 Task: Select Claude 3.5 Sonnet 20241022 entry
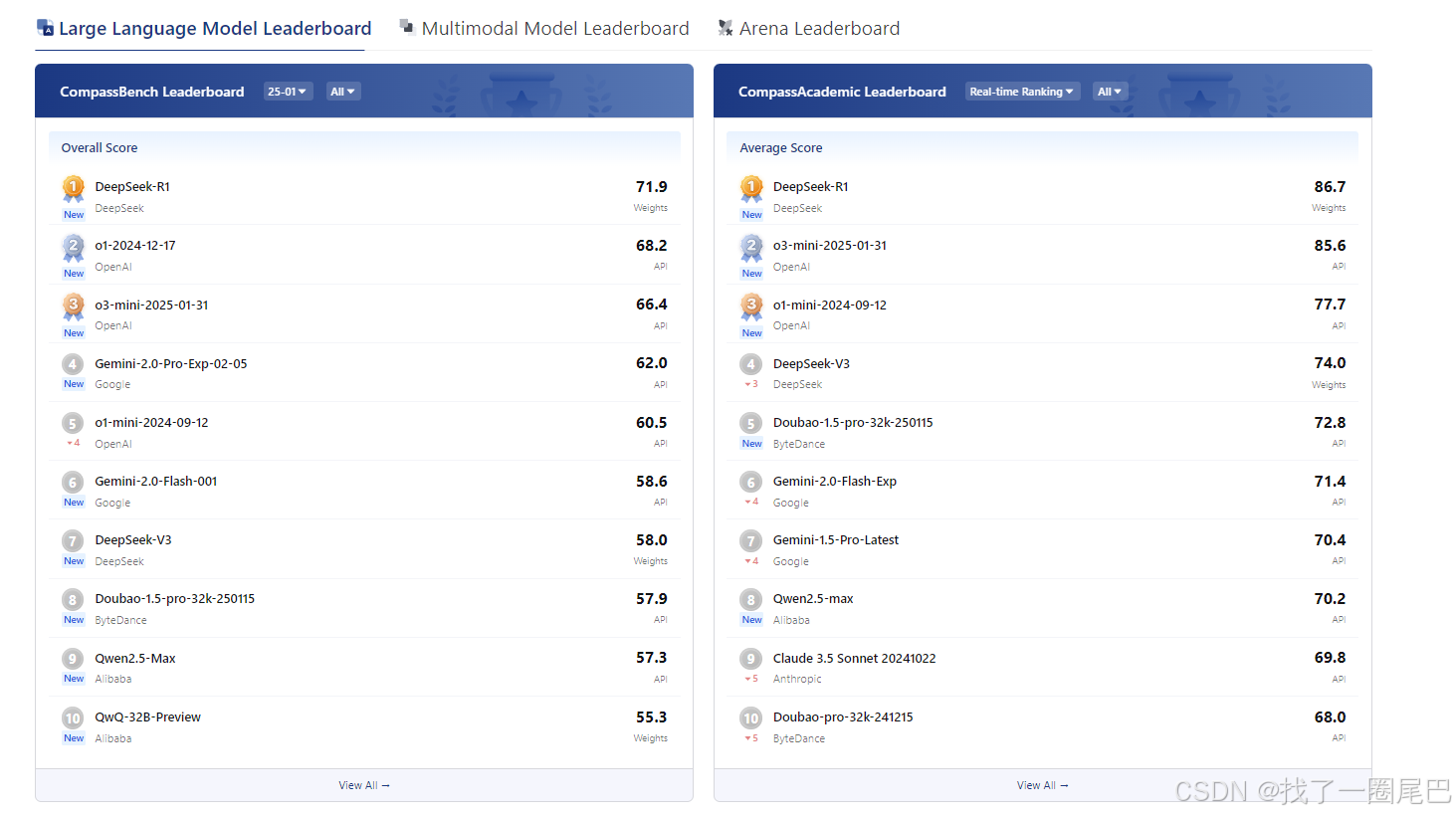pyautogui.click(x=855, y=658)
